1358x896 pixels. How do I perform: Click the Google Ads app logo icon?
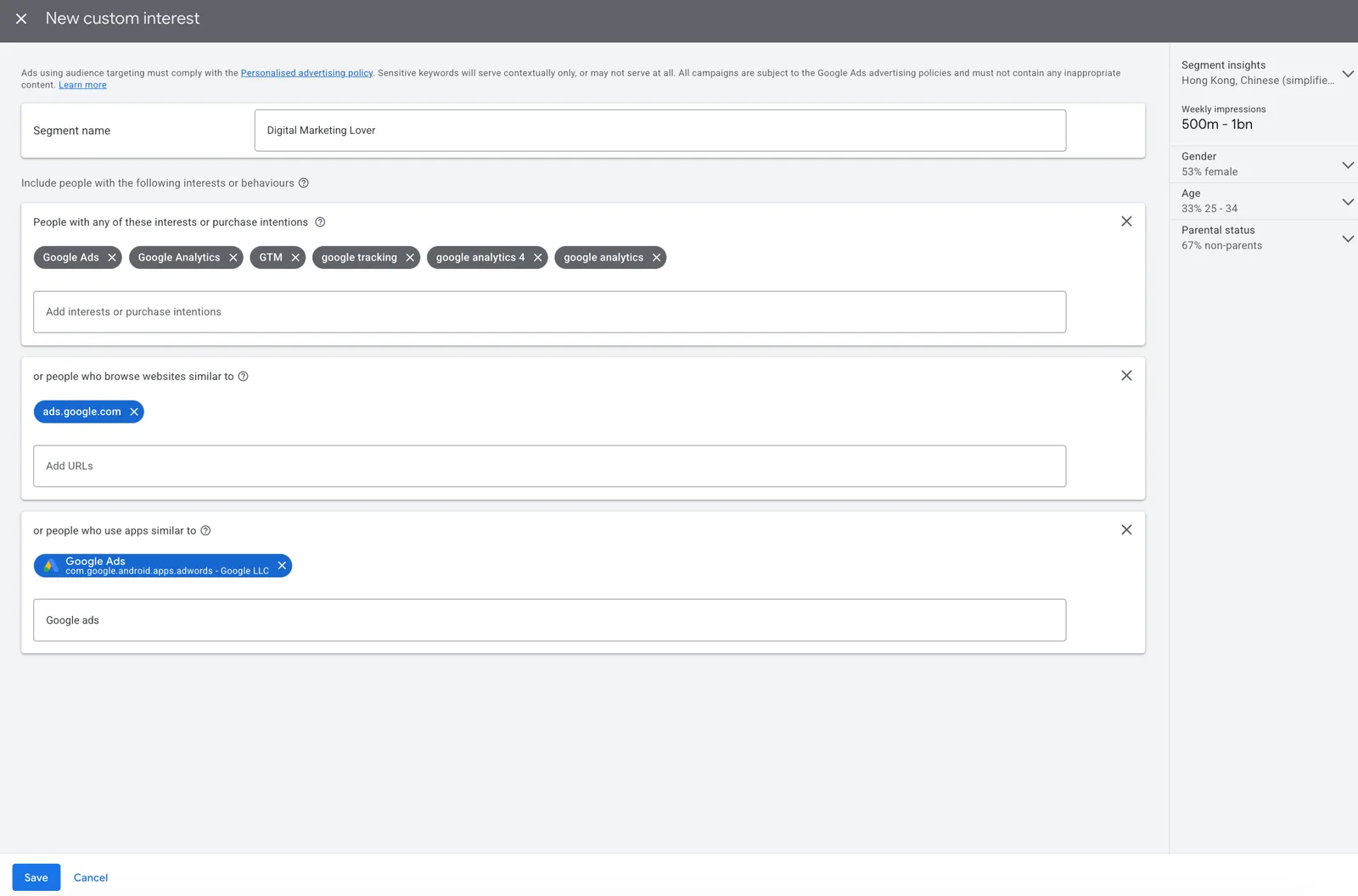50,566
